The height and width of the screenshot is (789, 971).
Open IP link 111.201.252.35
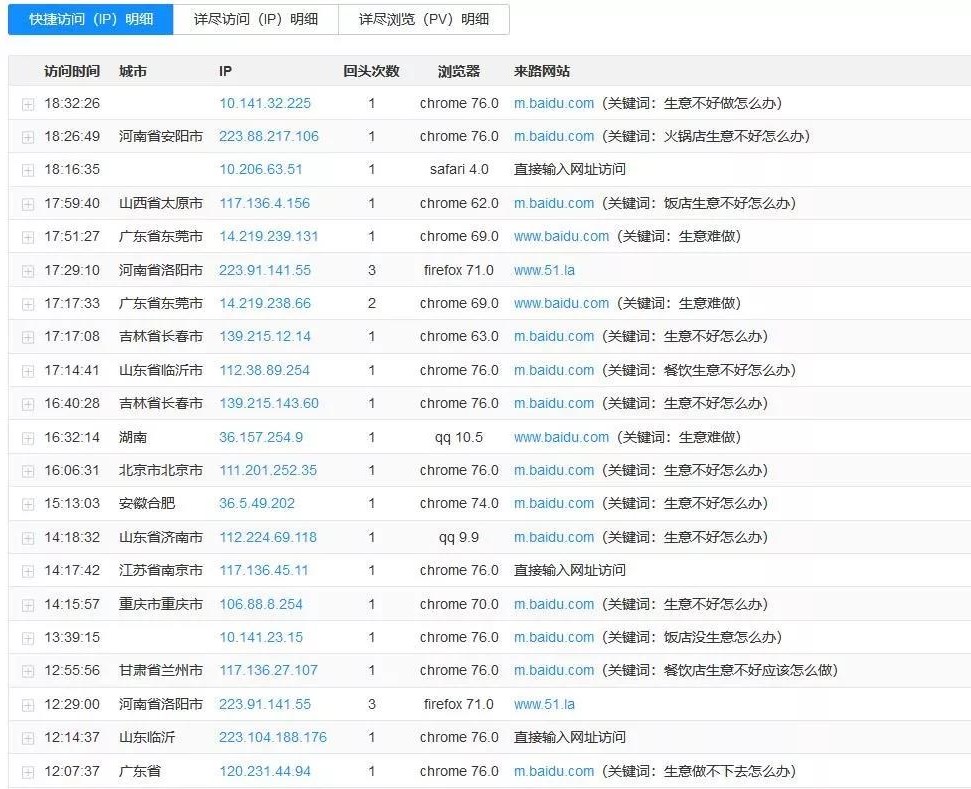click(268, 470)
